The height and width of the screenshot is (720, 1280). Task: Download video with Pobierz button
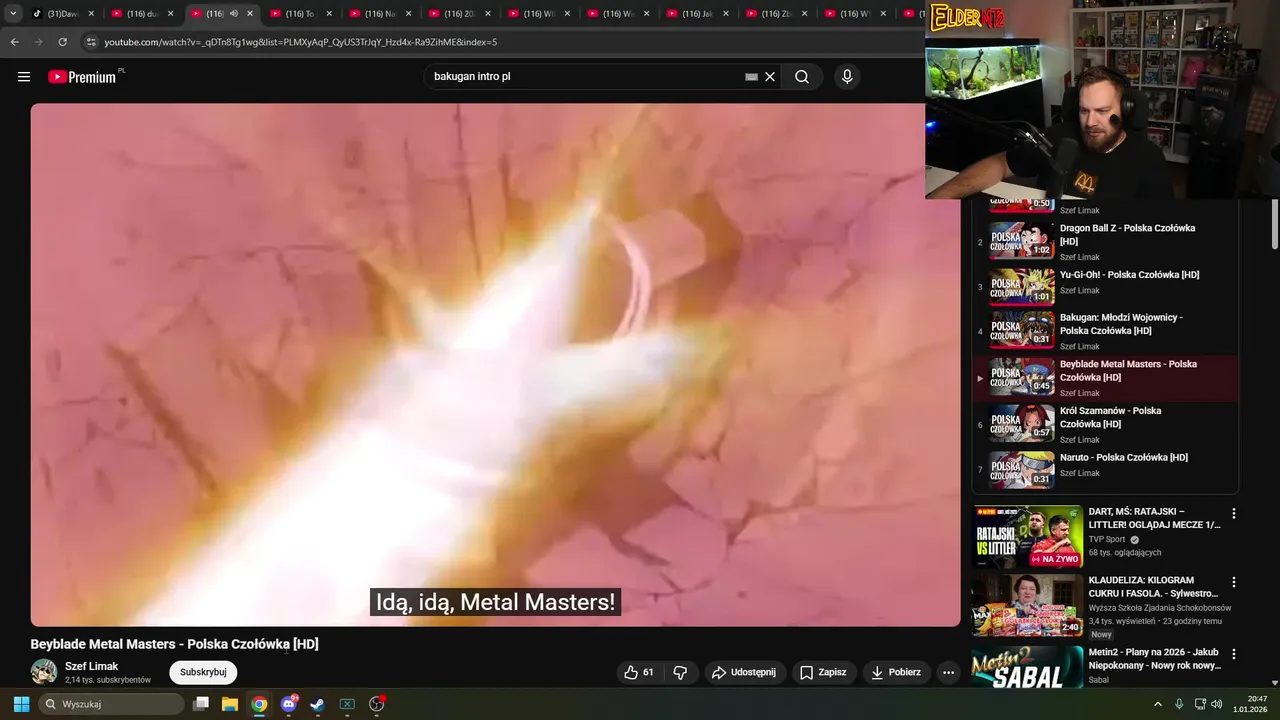click(x=896, y=672)
